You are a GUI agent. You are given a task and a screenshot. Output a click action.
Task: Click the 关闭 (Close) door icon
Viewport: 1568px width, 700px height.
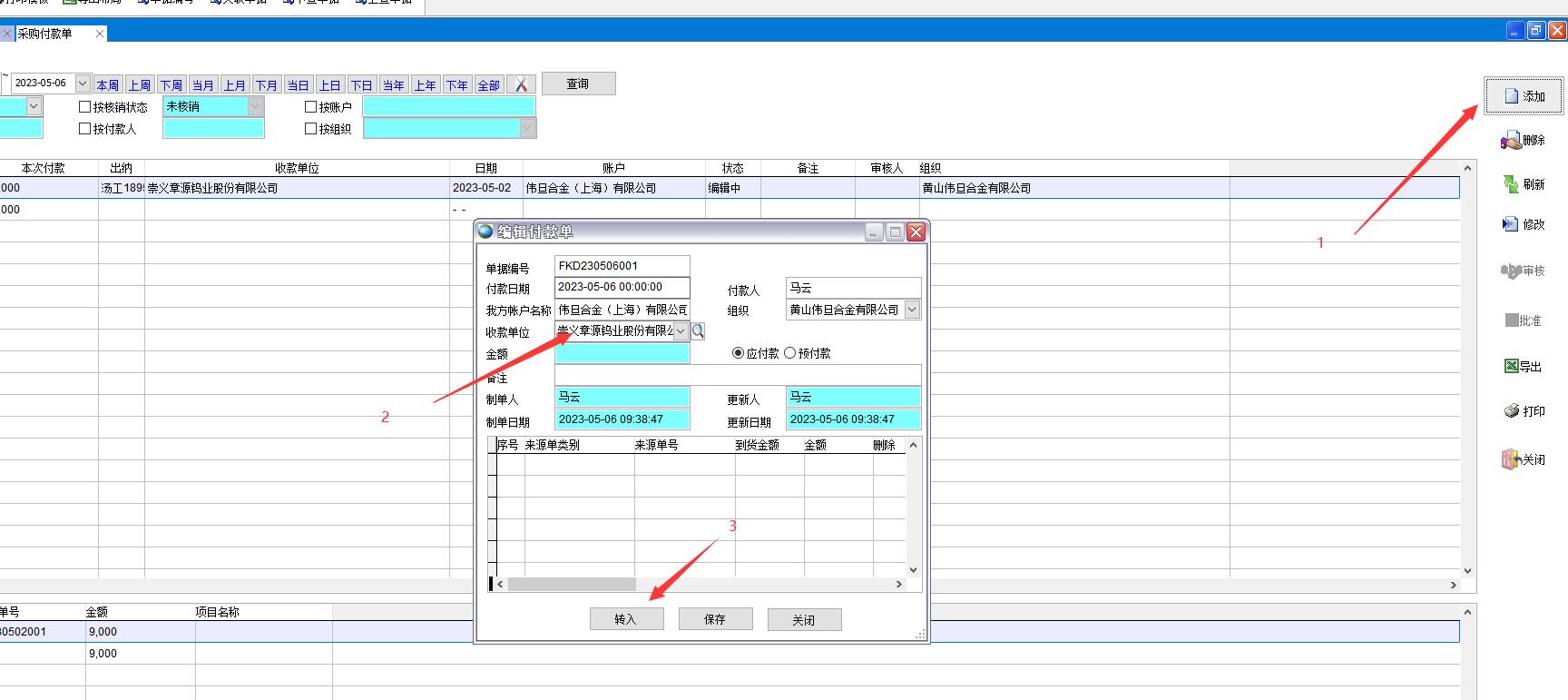click(x=1511, y=459)
